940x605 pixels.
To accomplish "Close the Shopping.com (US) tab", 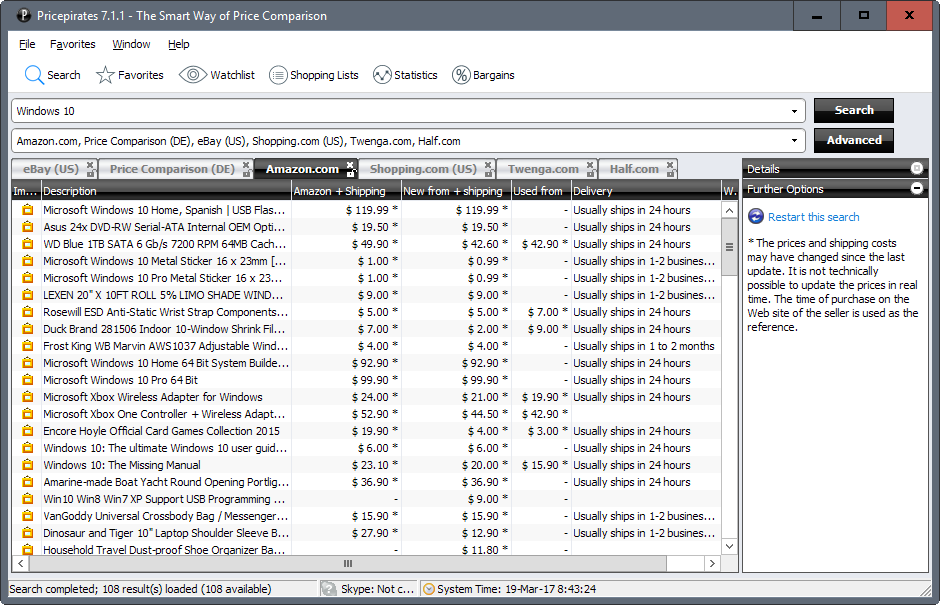I will click(489, 165).
